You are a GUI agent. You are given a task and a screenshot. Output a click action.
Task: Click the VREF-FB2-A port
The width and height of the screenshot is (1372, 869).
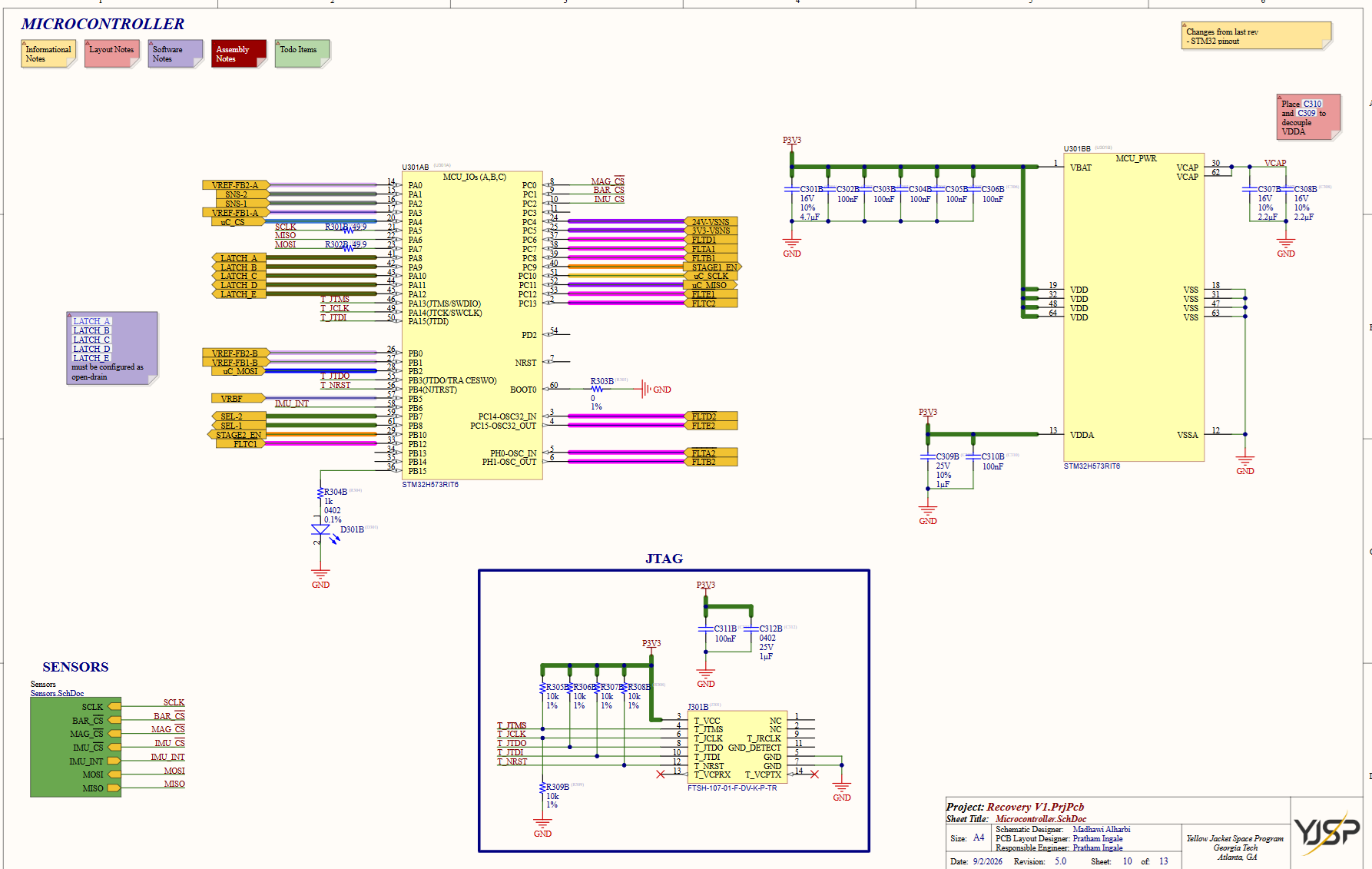pos(236,185)
